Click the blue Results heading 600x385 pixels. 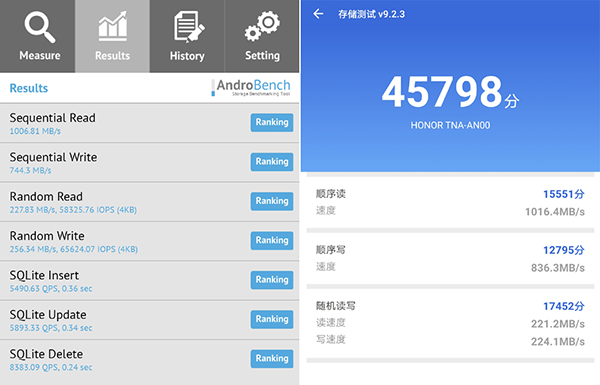tap(29, 88)
